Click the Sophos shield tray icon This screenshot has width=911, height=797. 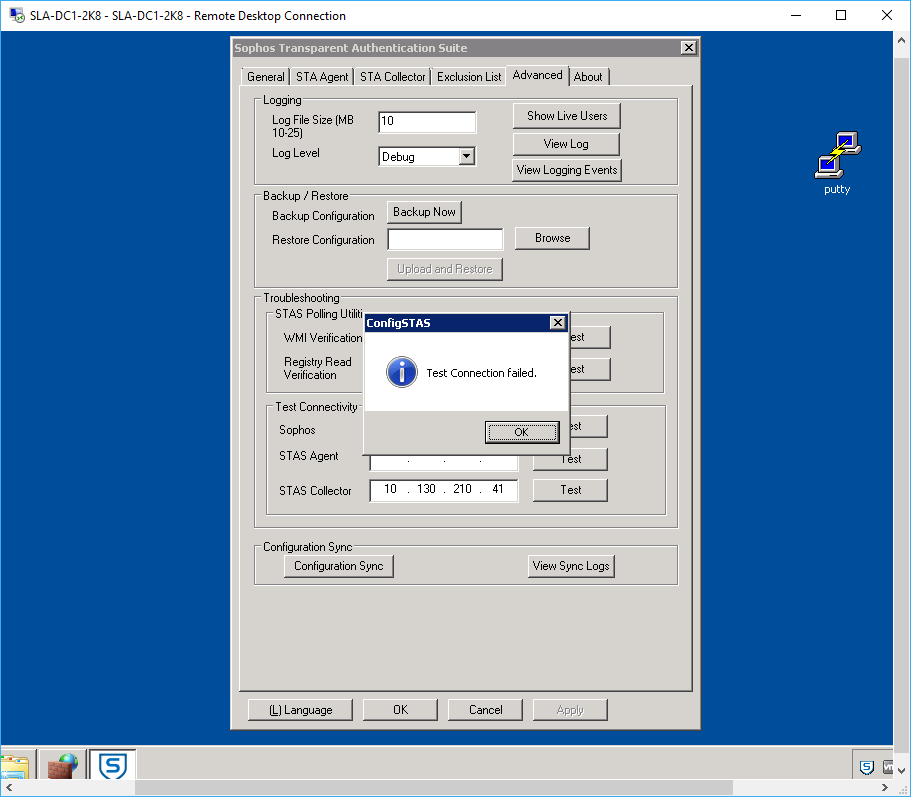click(866, 767)
